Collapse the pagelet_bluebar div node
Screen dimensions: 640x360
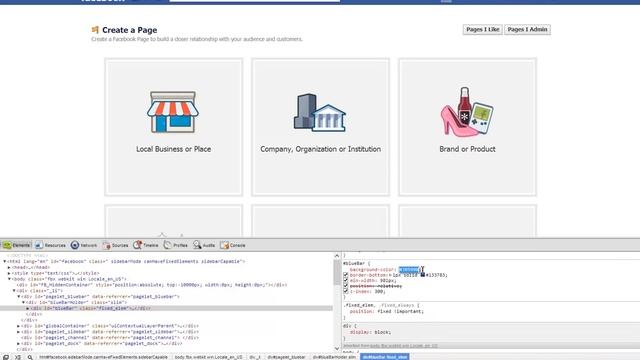[x=19, y=297]
